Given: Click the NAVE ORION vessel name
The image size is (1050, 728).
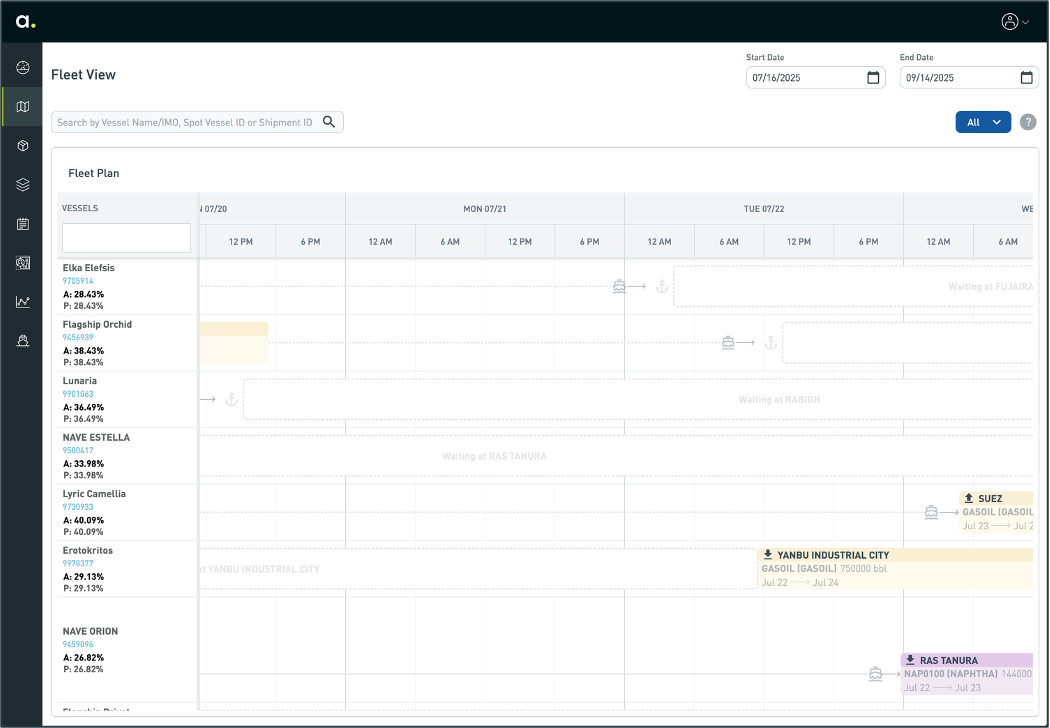Looking at the screenshot, I should click(90, 631).
